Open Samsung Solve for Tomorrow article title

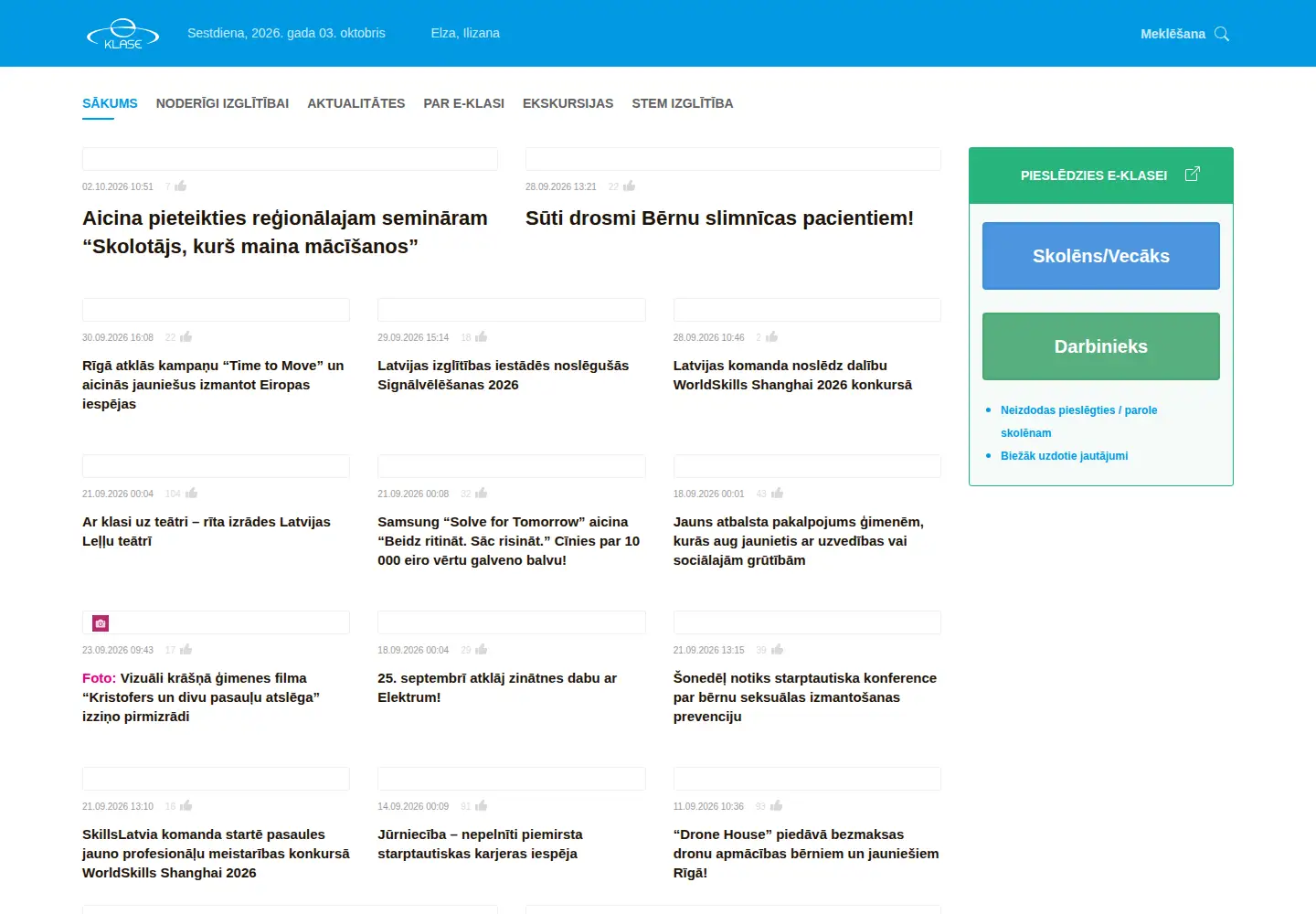coord(509,541)
